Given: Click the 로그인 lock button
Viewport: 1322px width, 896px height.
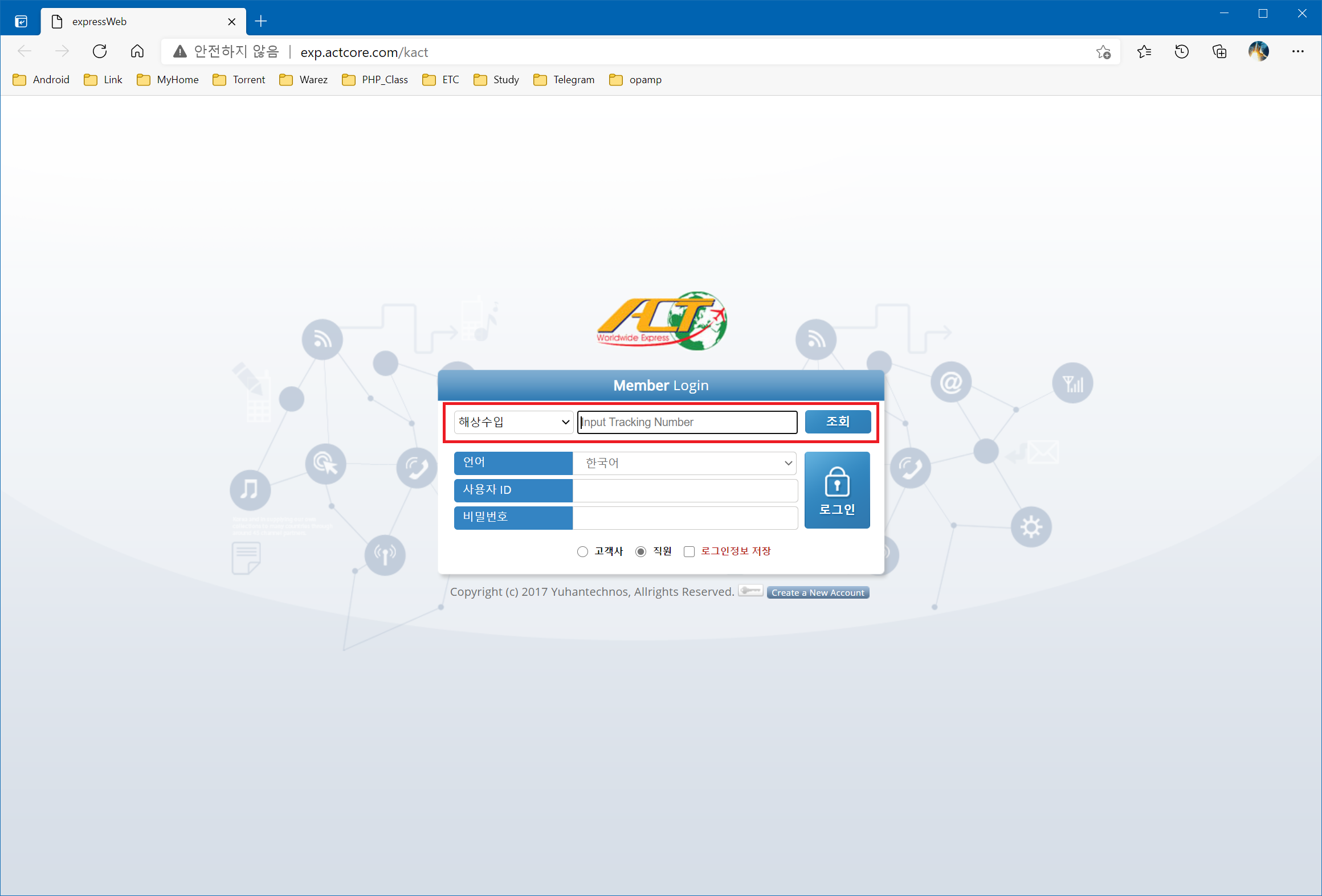Looking at the screenshot, I should tap(837, 490).
